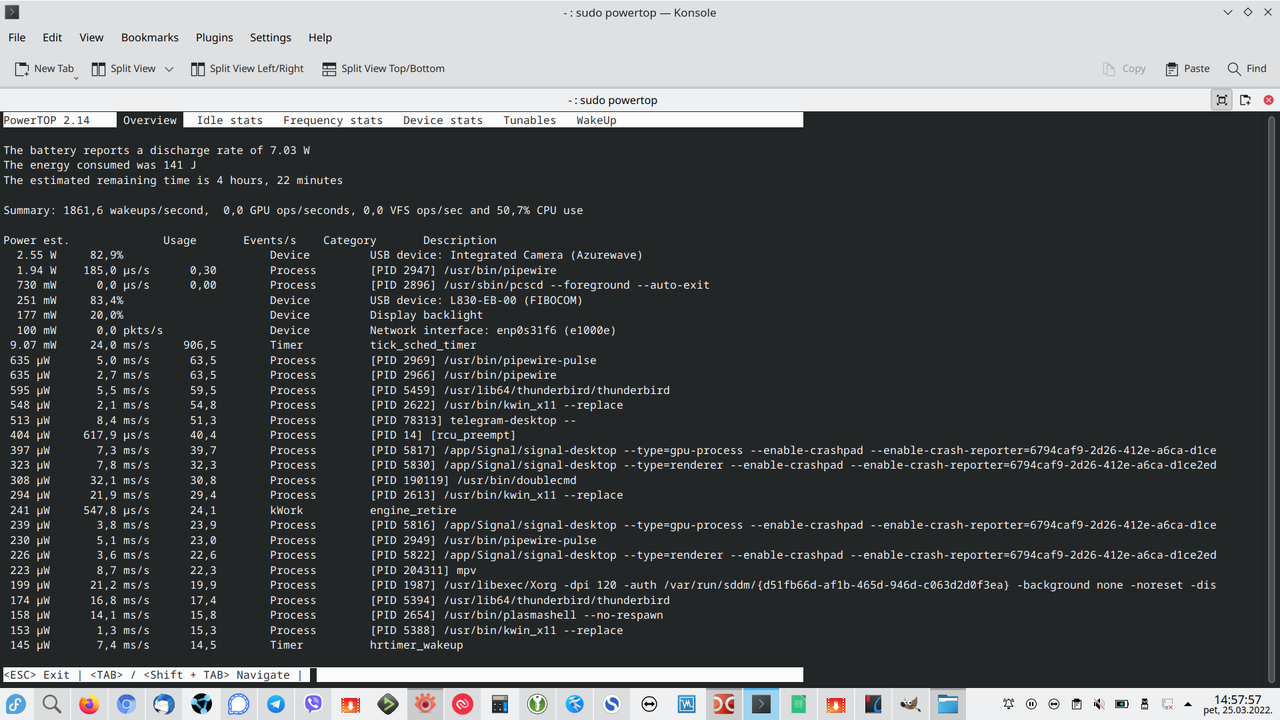
Task: Click the move terminal to new tab icon
Action: click(1246, 100)
